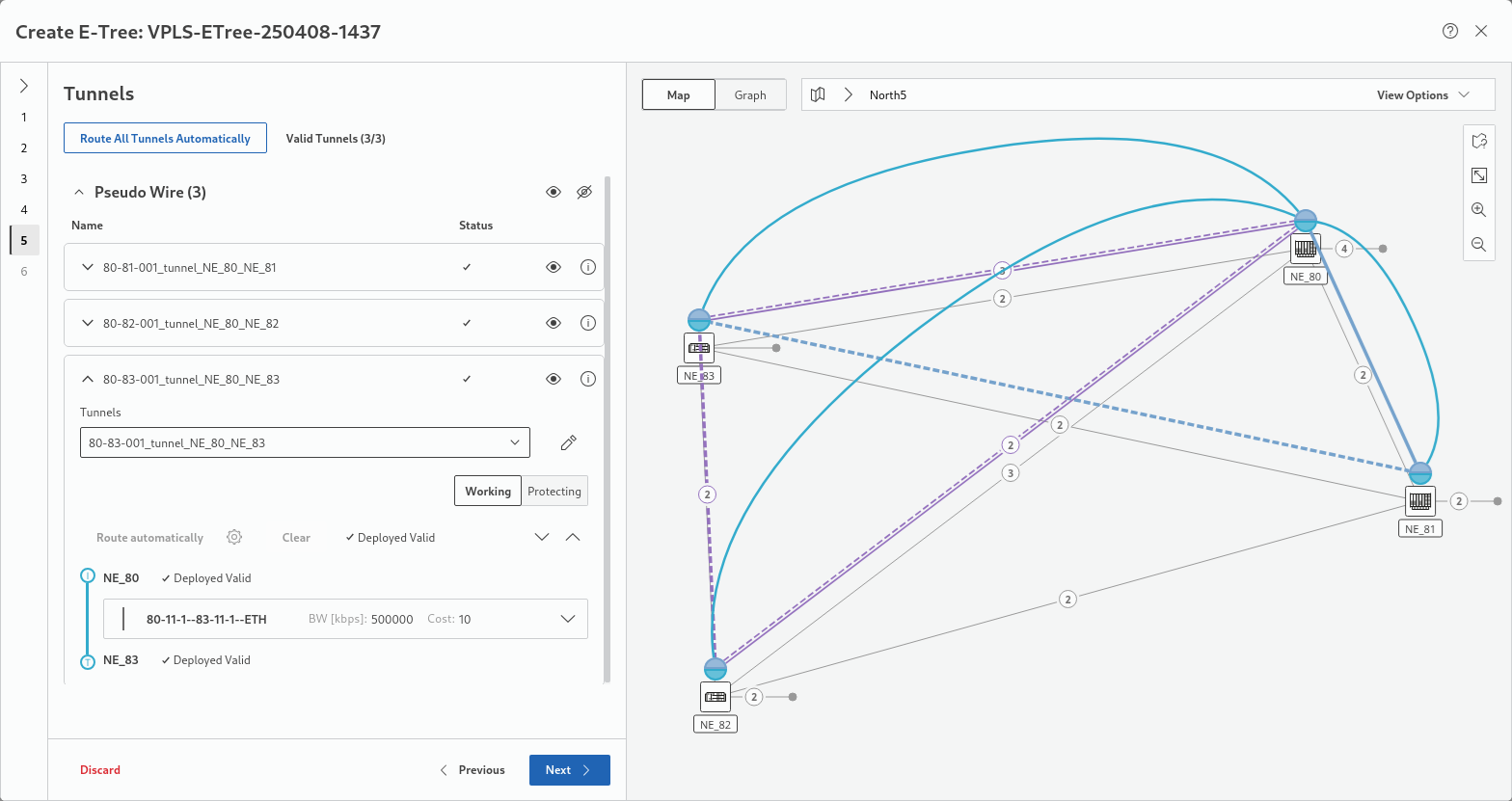
Task: Switch to the Graph tab
Action: pos(750,94)
